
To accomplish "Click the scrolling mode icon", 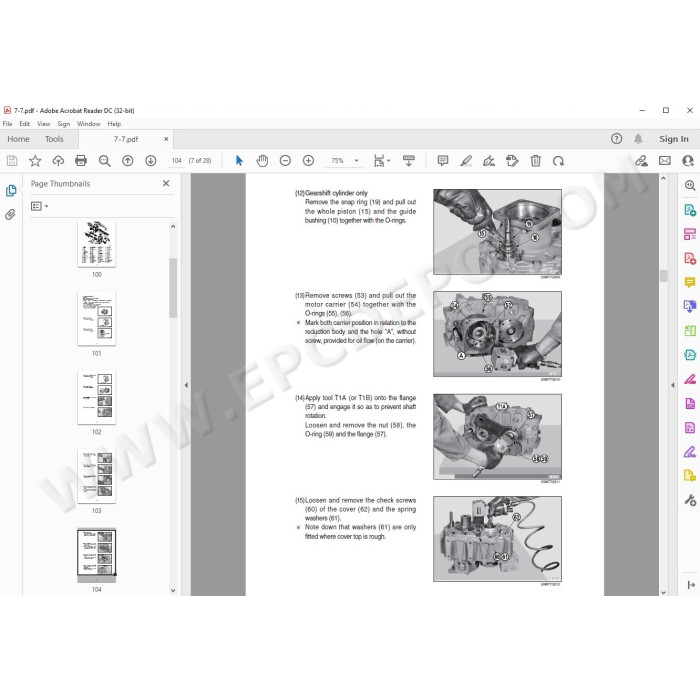I will [408, 161].
